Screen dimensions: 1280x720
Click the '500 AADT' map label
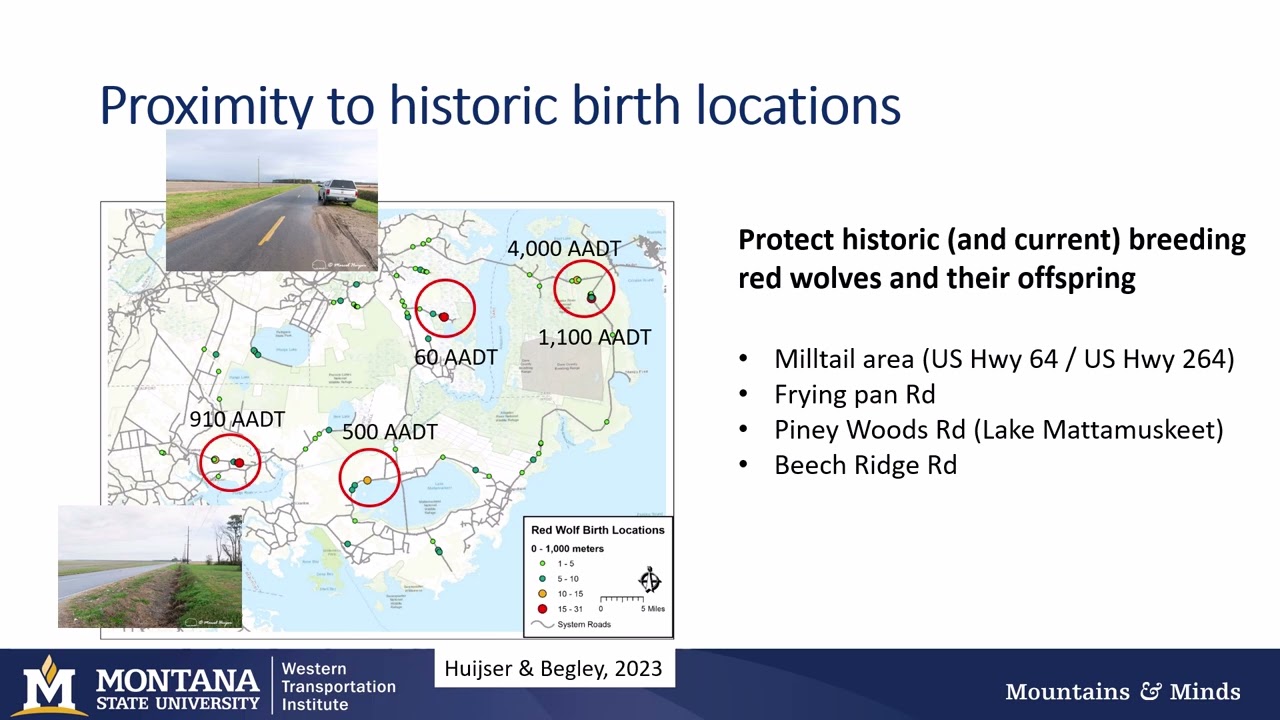click(390, 432)
